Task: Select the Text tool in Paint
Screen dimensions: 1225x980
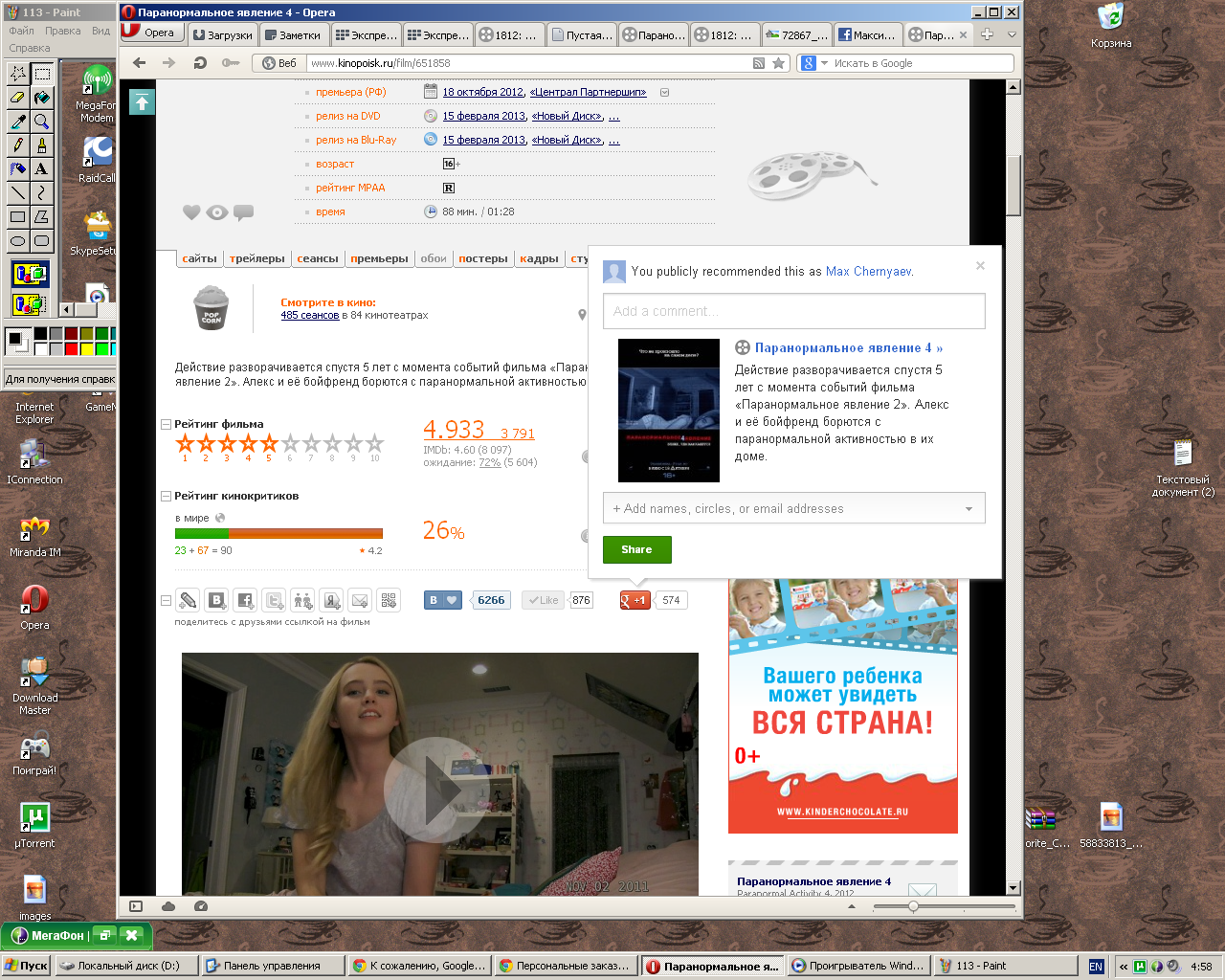Action: (42, 169)
